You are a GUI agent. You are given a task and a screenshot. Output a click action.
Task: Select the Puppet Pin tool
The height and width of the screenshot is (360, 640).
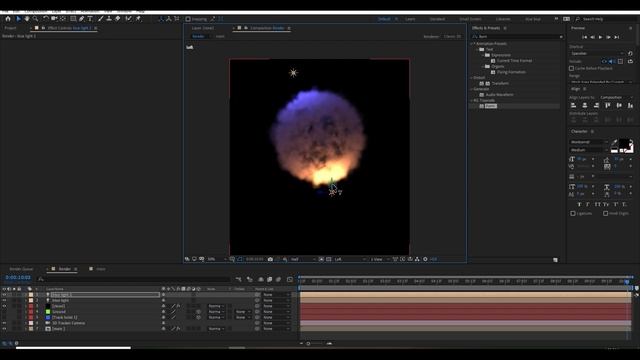(138, 19)
